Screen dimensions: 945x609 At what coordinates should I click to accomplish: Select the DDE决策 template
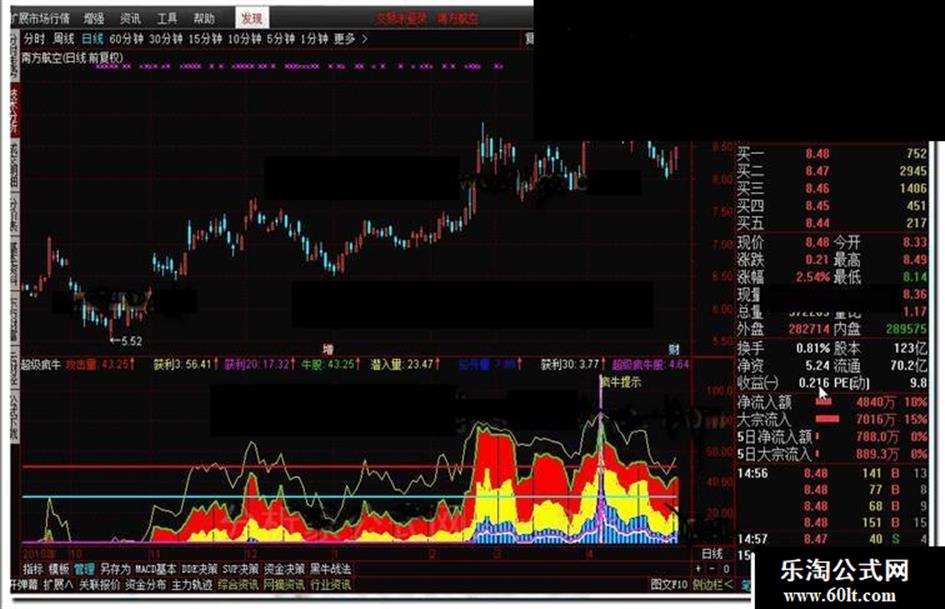point(199,569)
